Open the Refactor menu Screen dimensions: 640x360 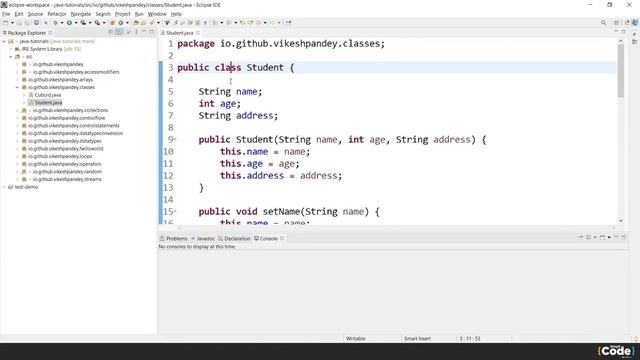pos(57,14)
